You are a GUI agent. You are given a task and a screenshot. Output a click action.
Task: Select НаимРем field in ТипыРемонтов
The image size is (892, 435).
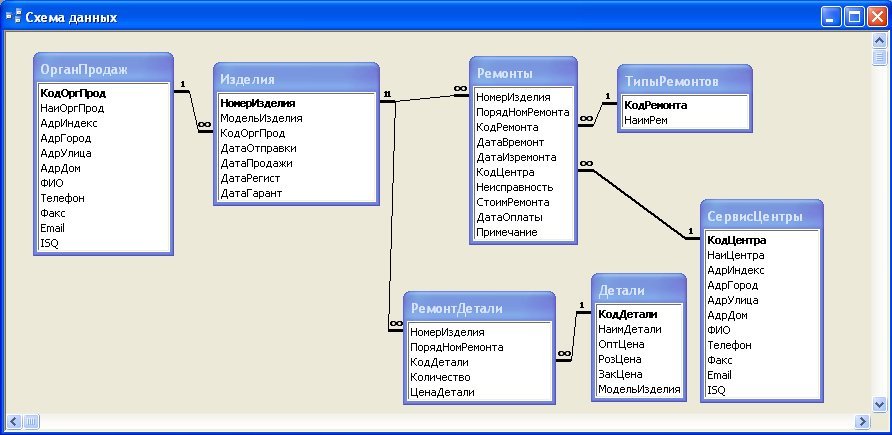646,119
